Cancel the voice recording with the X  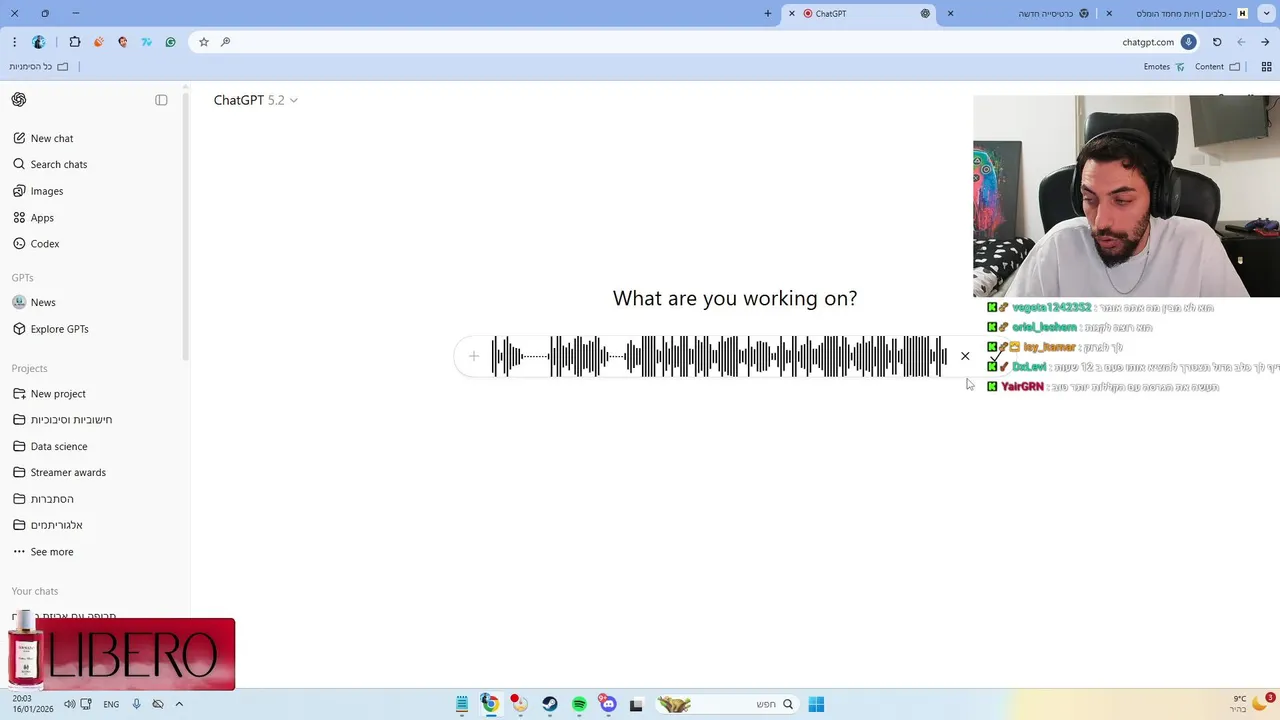965,356
